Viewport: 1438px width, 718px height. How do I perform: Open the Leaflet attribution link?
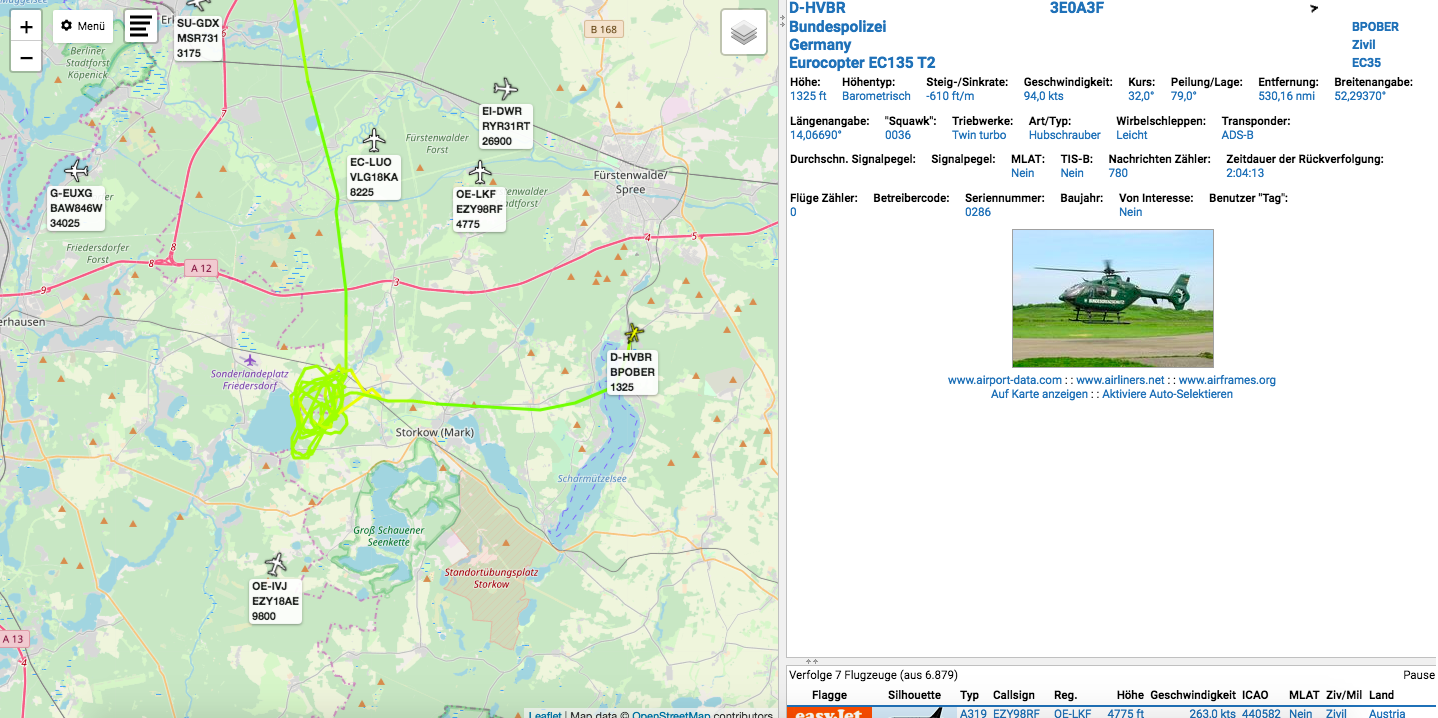544,714
